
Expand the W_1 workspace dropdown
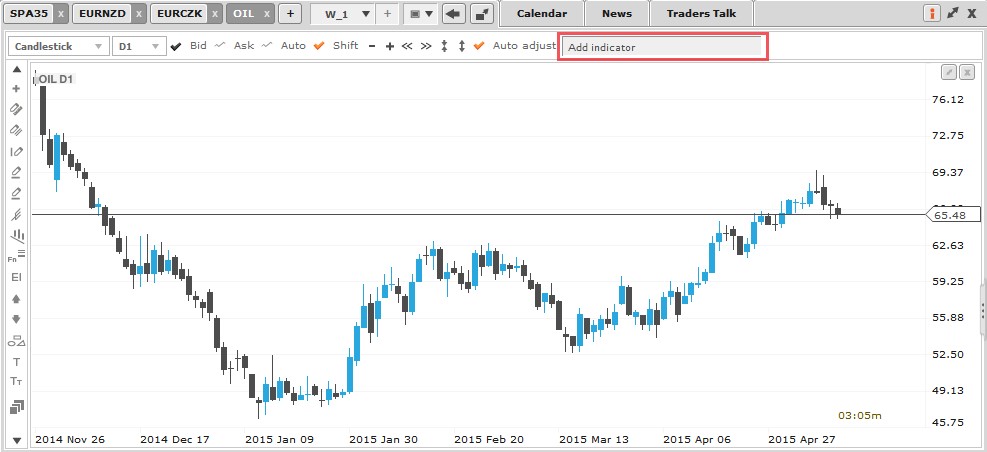pyautogui.click(x=364, y=14)
